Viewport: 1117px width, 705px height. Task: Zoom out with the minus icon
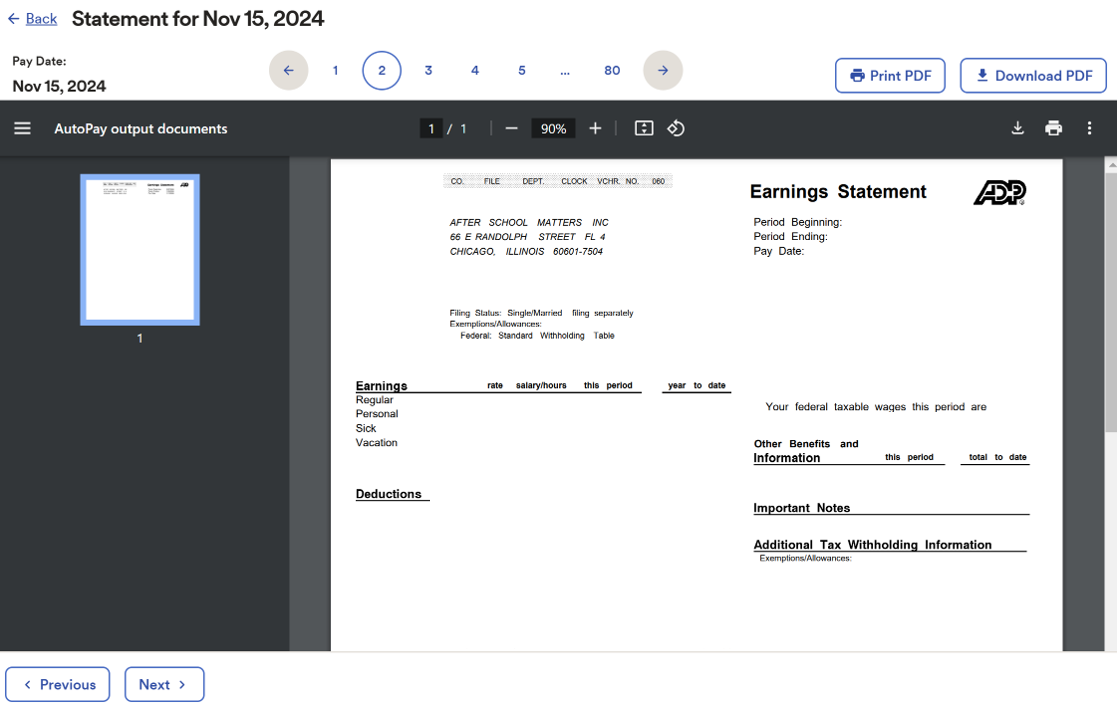point(511,128)
